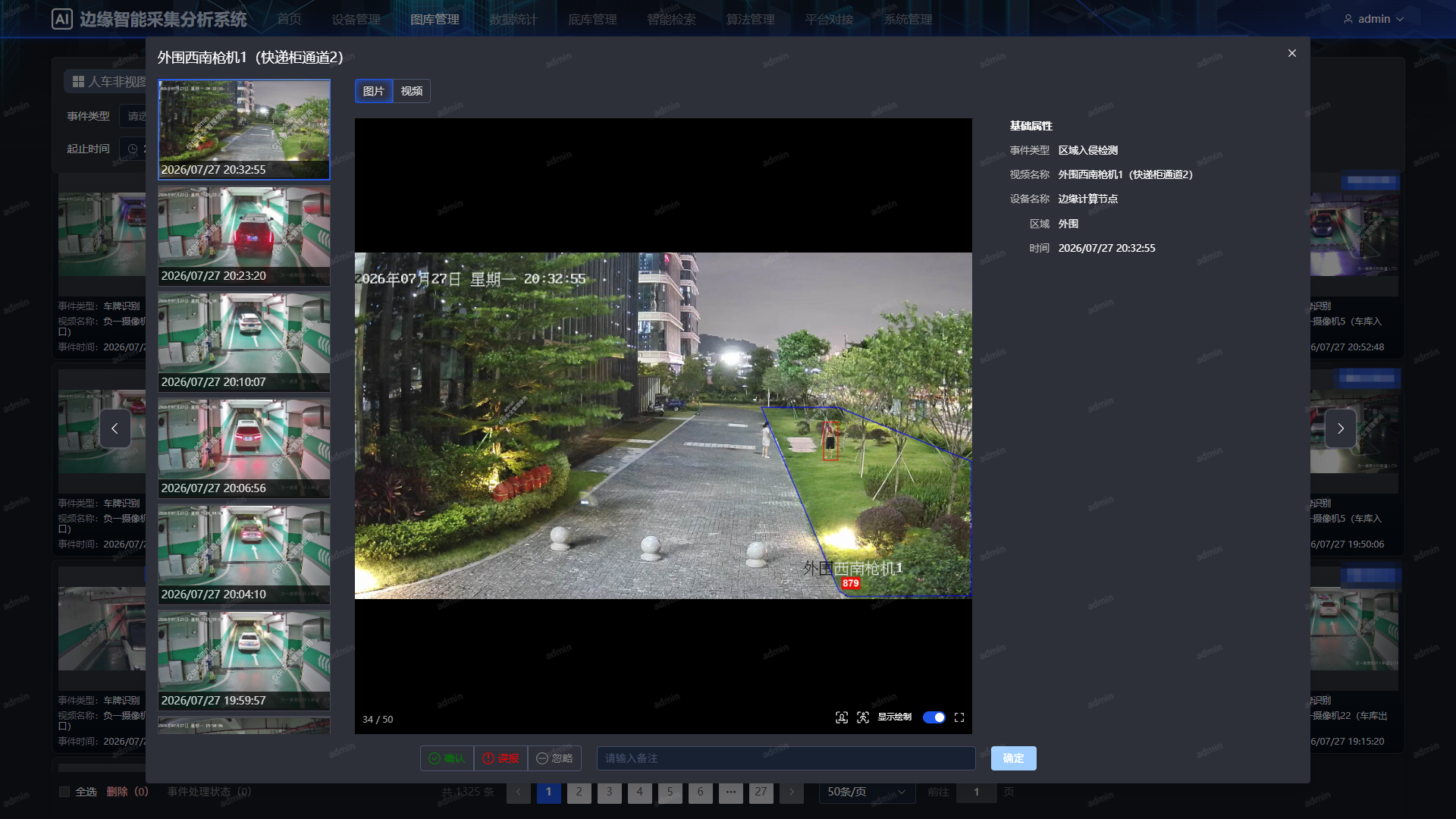Click the clock icon in 起止时间 field
This screenshot has width=1456, height=819.
click(x=133, y=149)
